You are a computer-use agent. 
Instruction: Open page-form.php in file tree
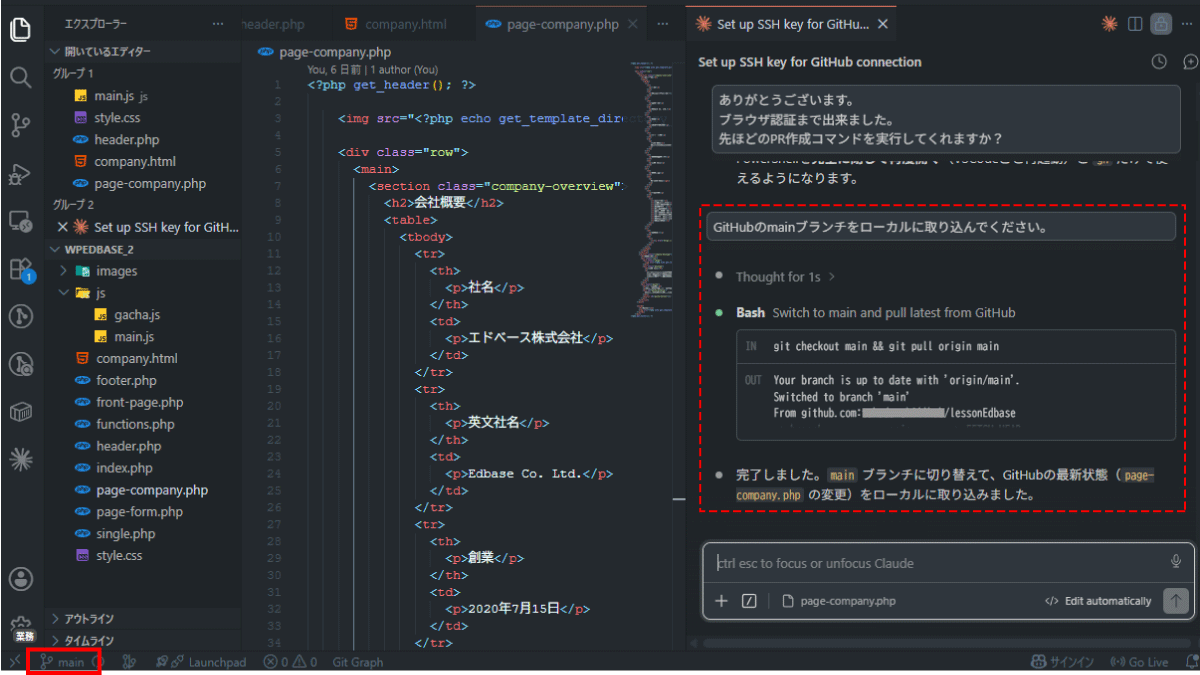coord(143,512)
